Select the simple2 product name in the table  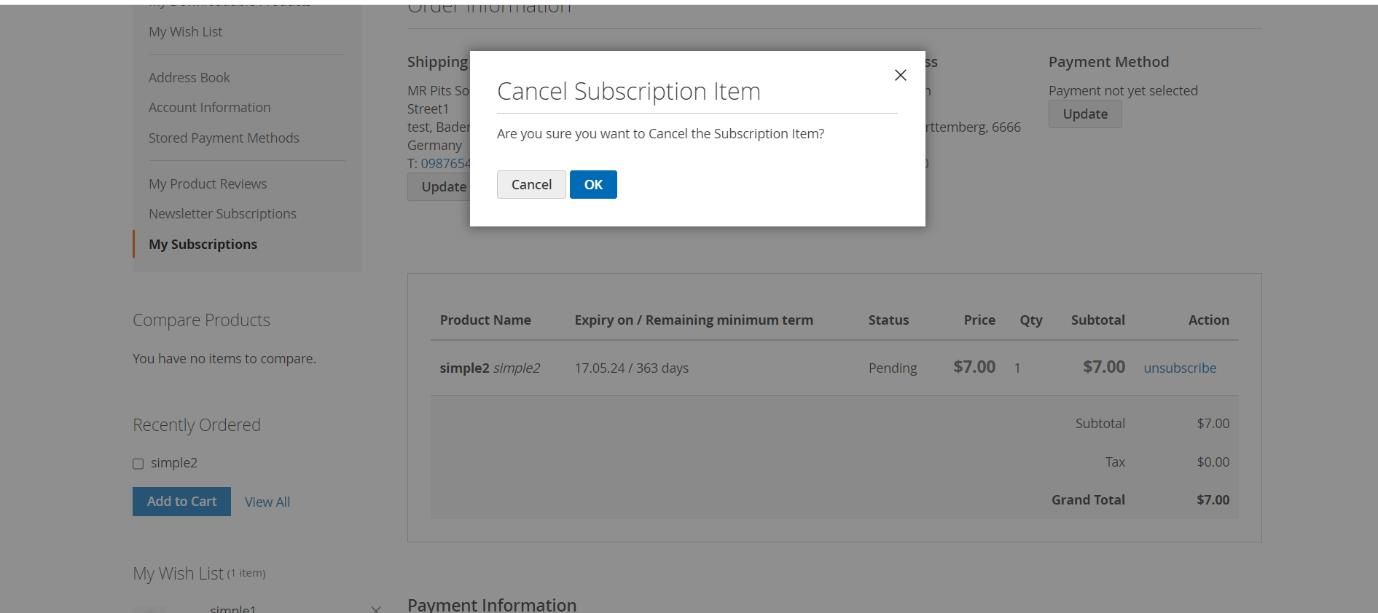click(x=465, y=368)
